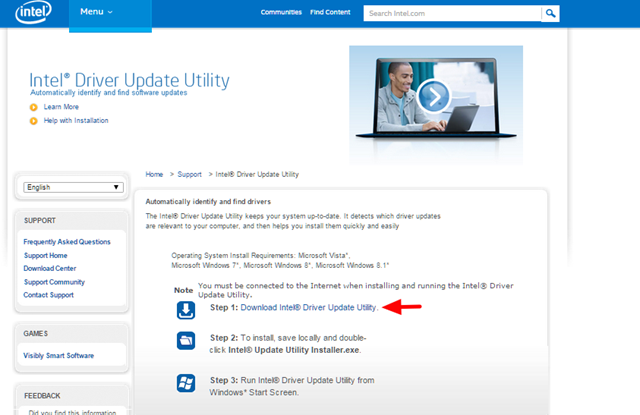Image resolution: width=640 pixels, height=415 pixels.
Task: Click the laptop video thumbnail
Action: pyautogui.click(x=436, y=105)
